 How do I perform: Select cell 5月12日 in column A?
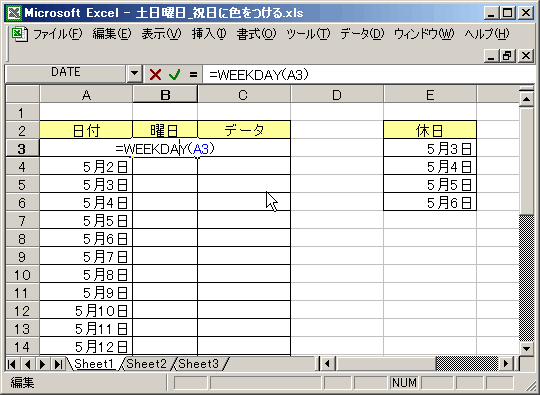pos(86,346)
